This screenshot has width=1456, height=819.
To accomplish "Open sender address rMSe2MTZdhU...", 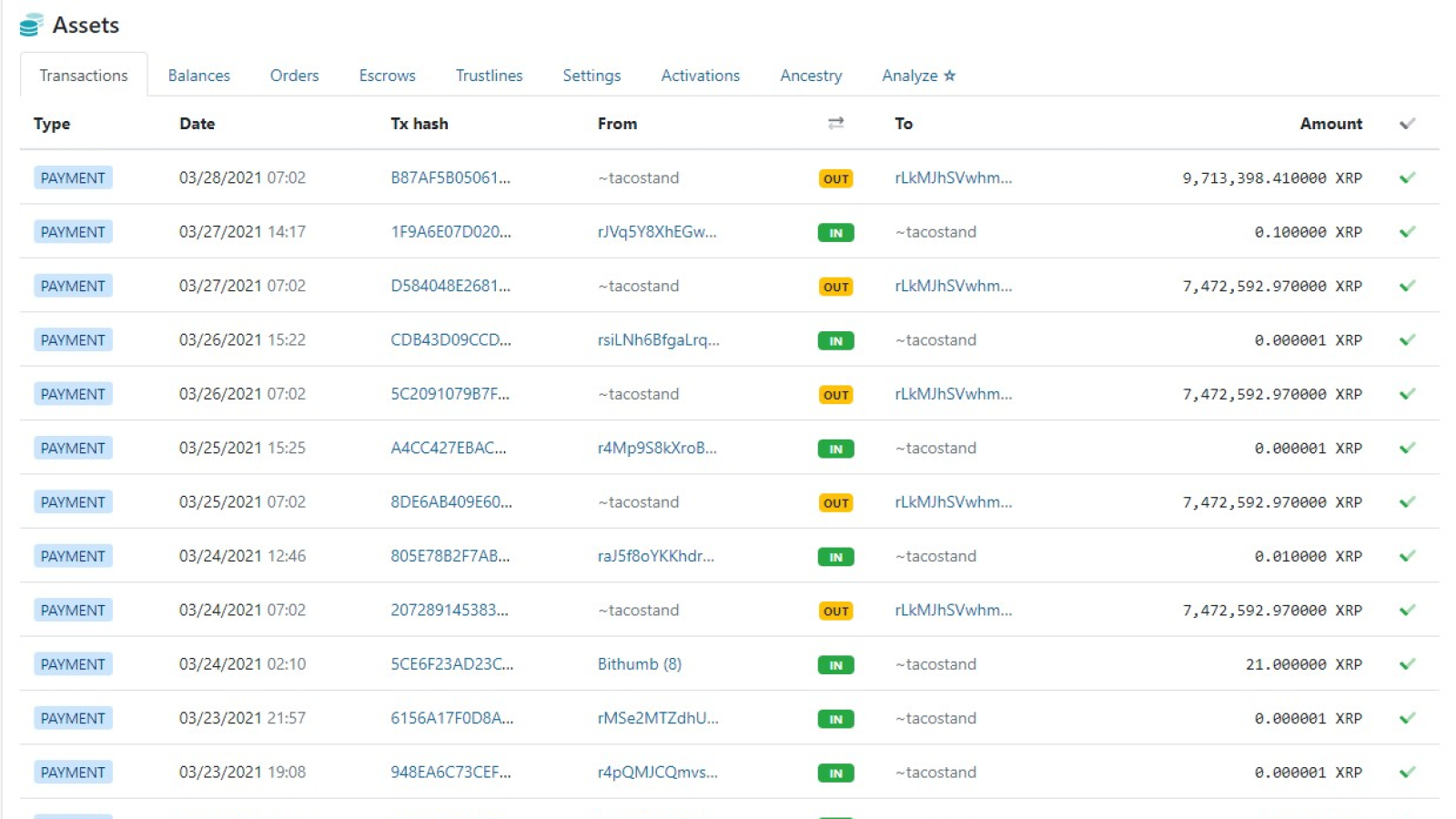I will pos(658,718).
